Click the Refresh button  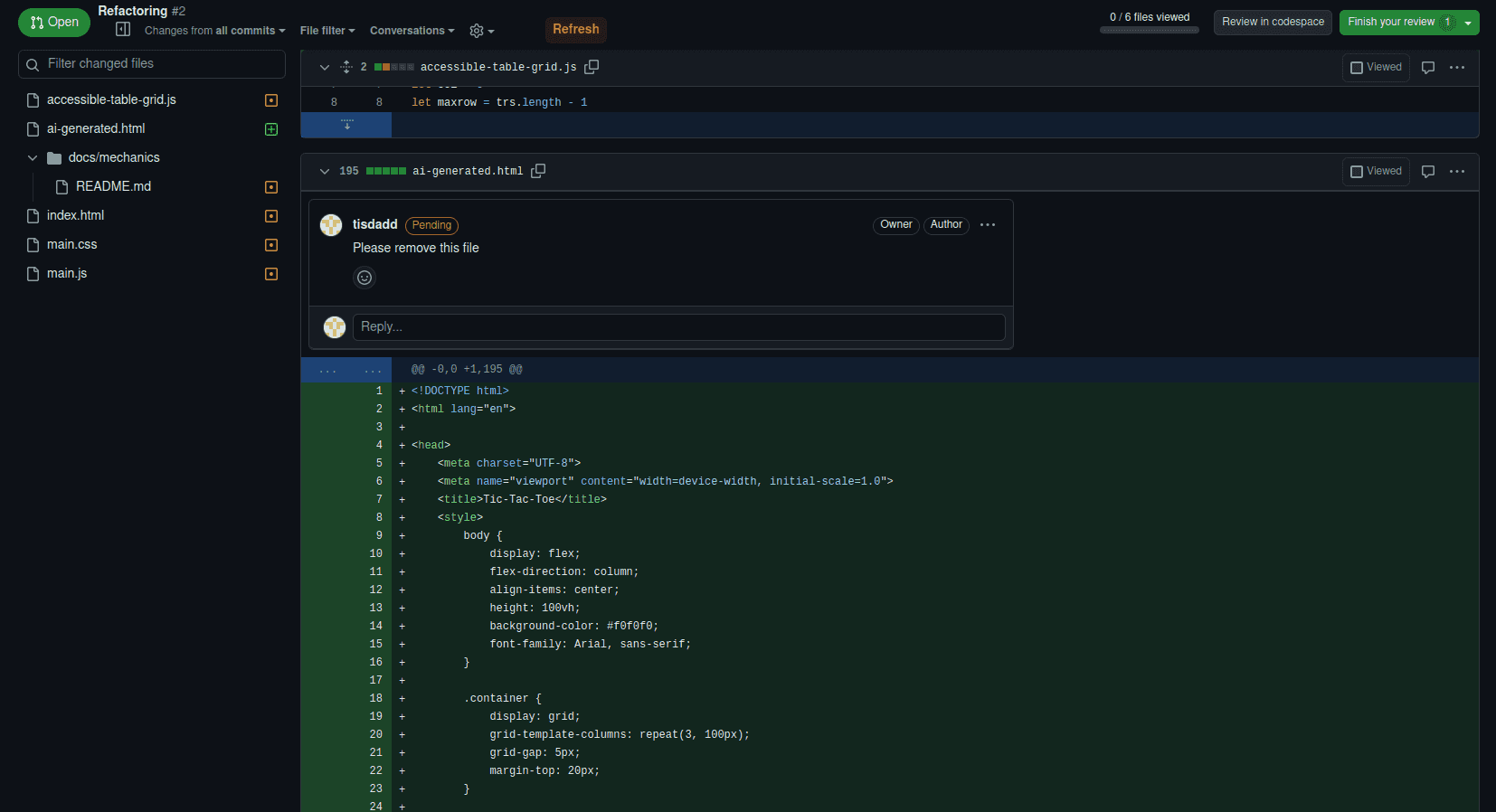point(575,29)
